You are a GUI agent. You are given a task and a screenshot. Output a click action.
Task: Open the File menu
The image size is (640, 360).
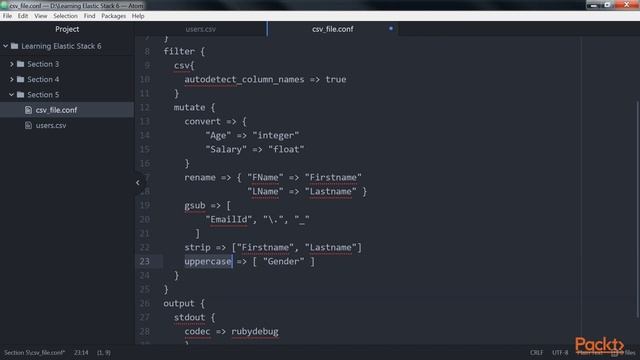click(x=7, y=16)
